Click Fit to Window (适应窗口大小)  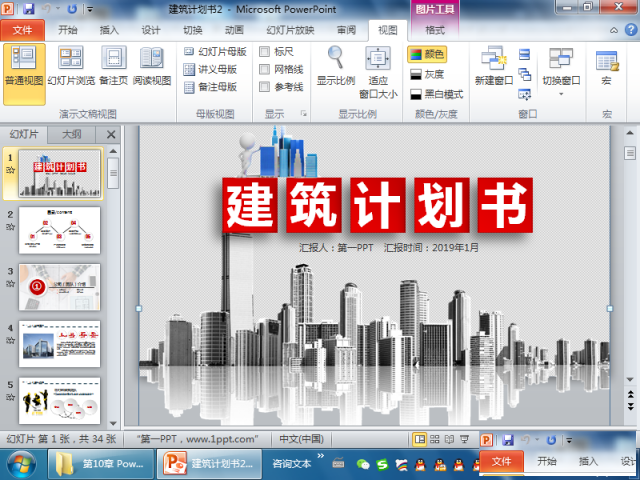pos(378,73)
